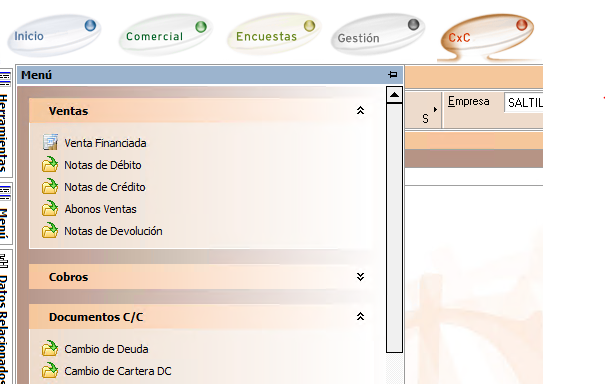The width and height of the screenshot is (605, 384).
Task: Click the Notas de Débito folder icon
Action: pyautogui.click(x=50, y=164)
